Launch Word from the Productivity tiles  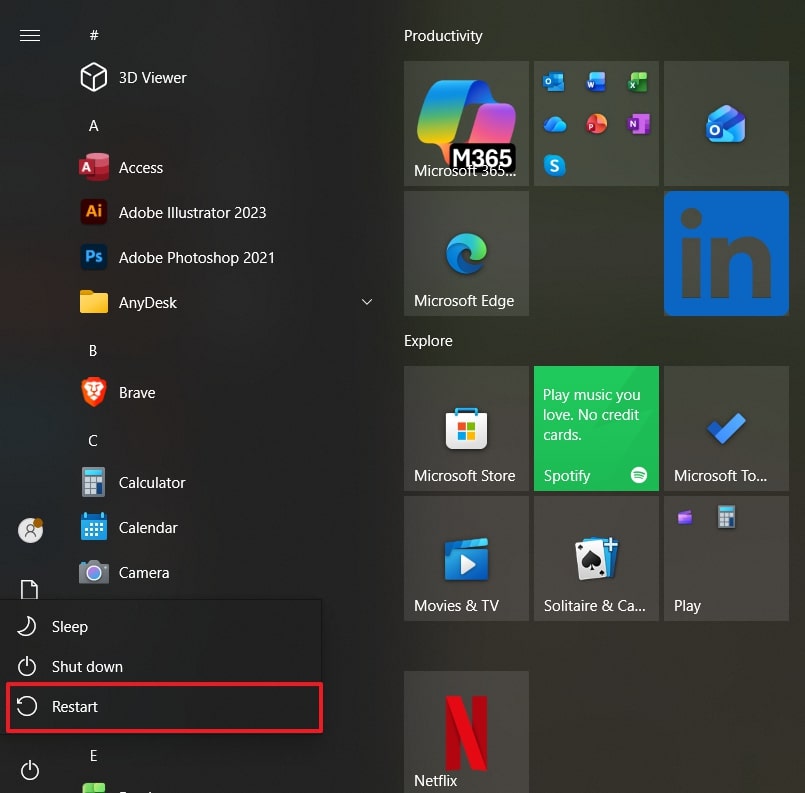[x=595, y=83]
